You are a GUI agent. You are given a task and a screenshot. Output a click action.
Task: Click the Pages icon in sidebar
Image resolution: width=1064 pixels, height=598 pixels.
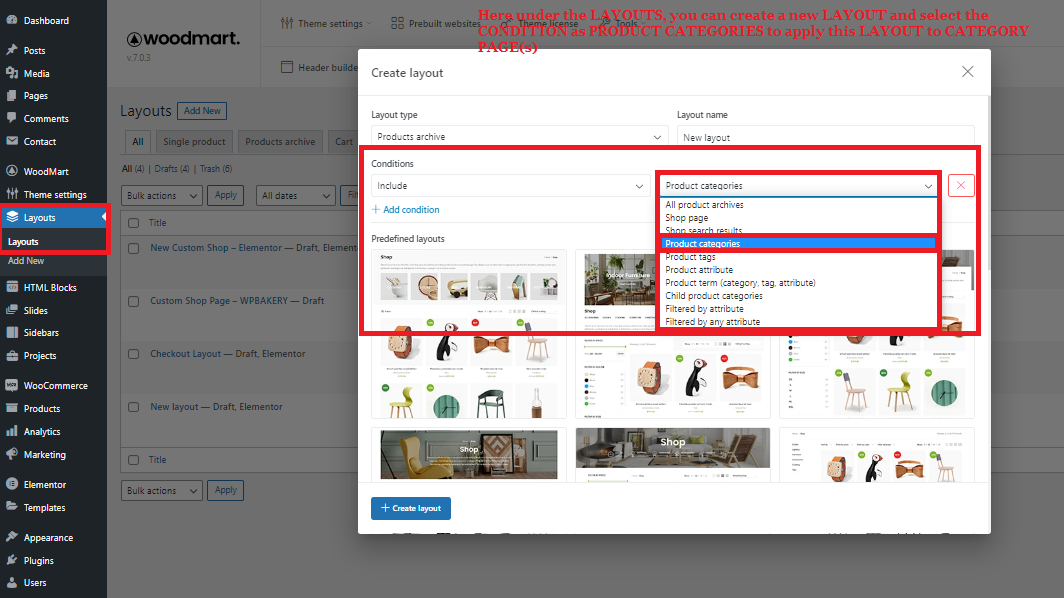pyautogui.click(x=12, y=96)
